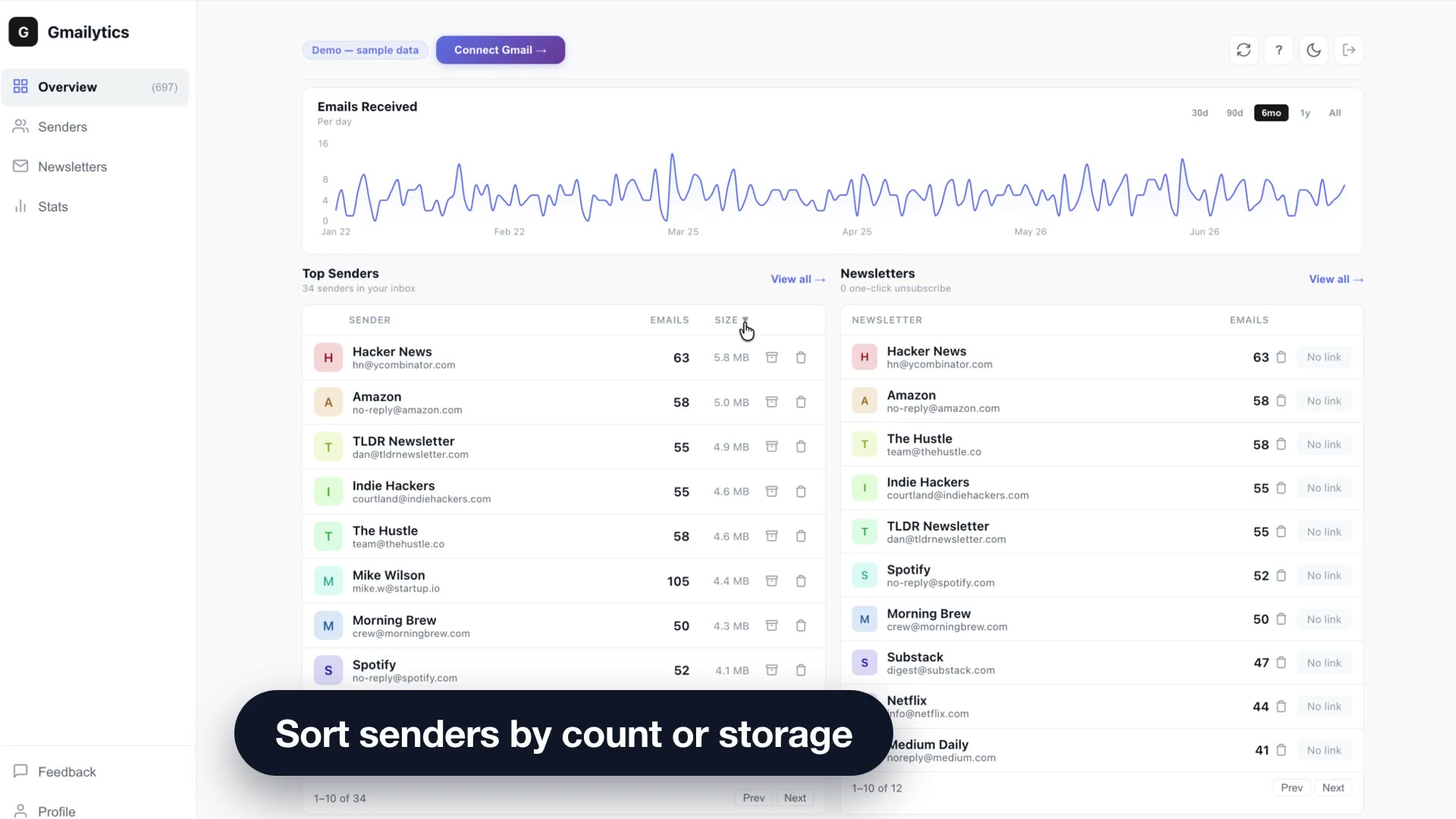This screenshot has width=1456, height=819.
Task: Click the logout icon in the top bar
Action: [x=1349, y=50]
